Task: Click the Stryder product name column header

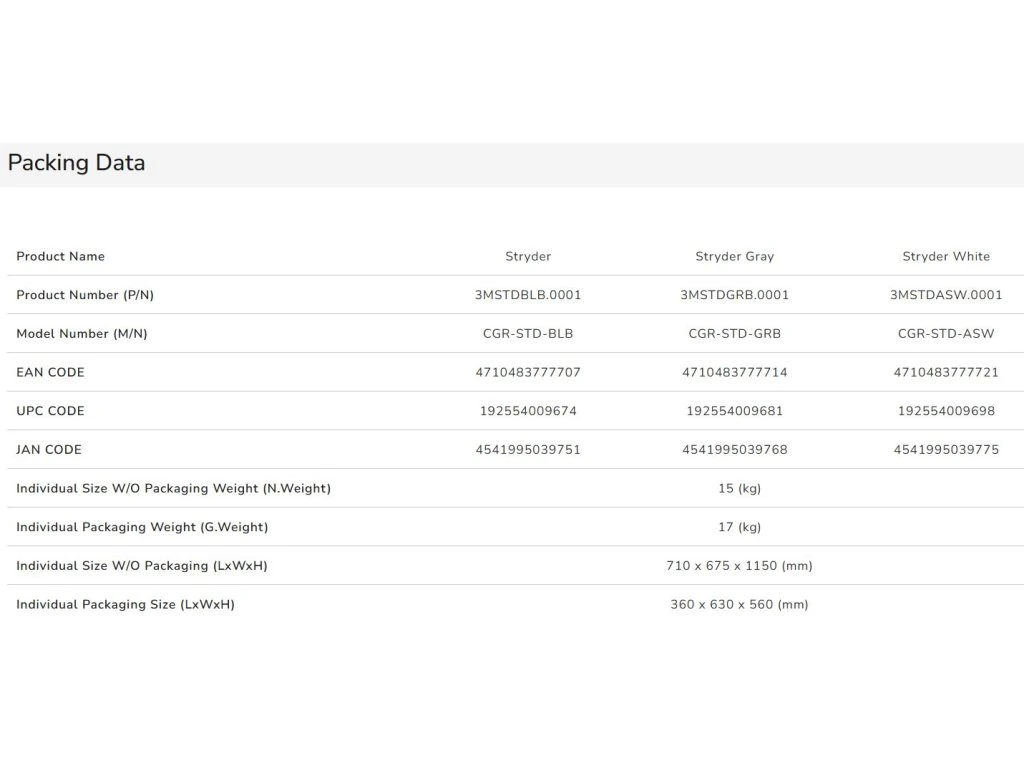Action: (528, 256)
